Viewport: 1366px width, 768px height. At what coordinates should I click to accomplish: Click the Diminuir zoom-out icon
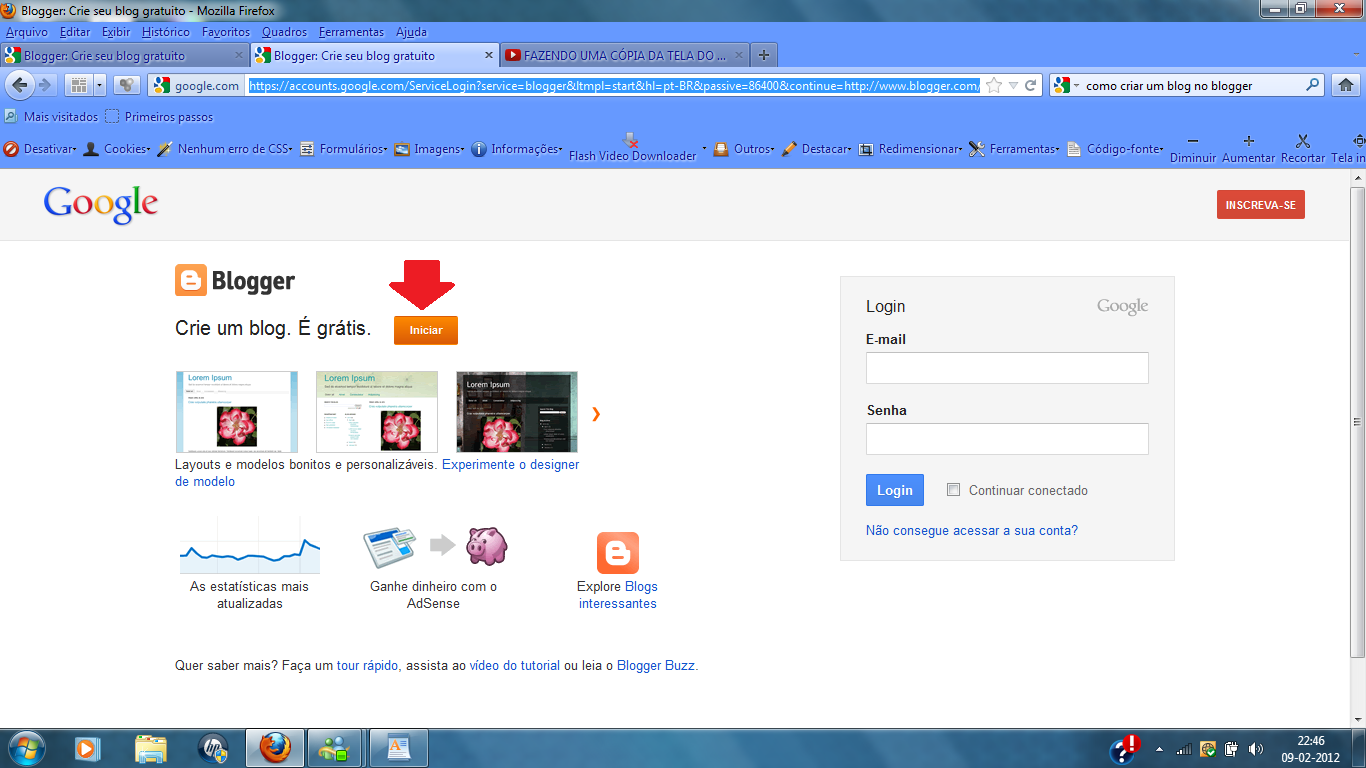pyautogui.click(x=1193, y=141)
